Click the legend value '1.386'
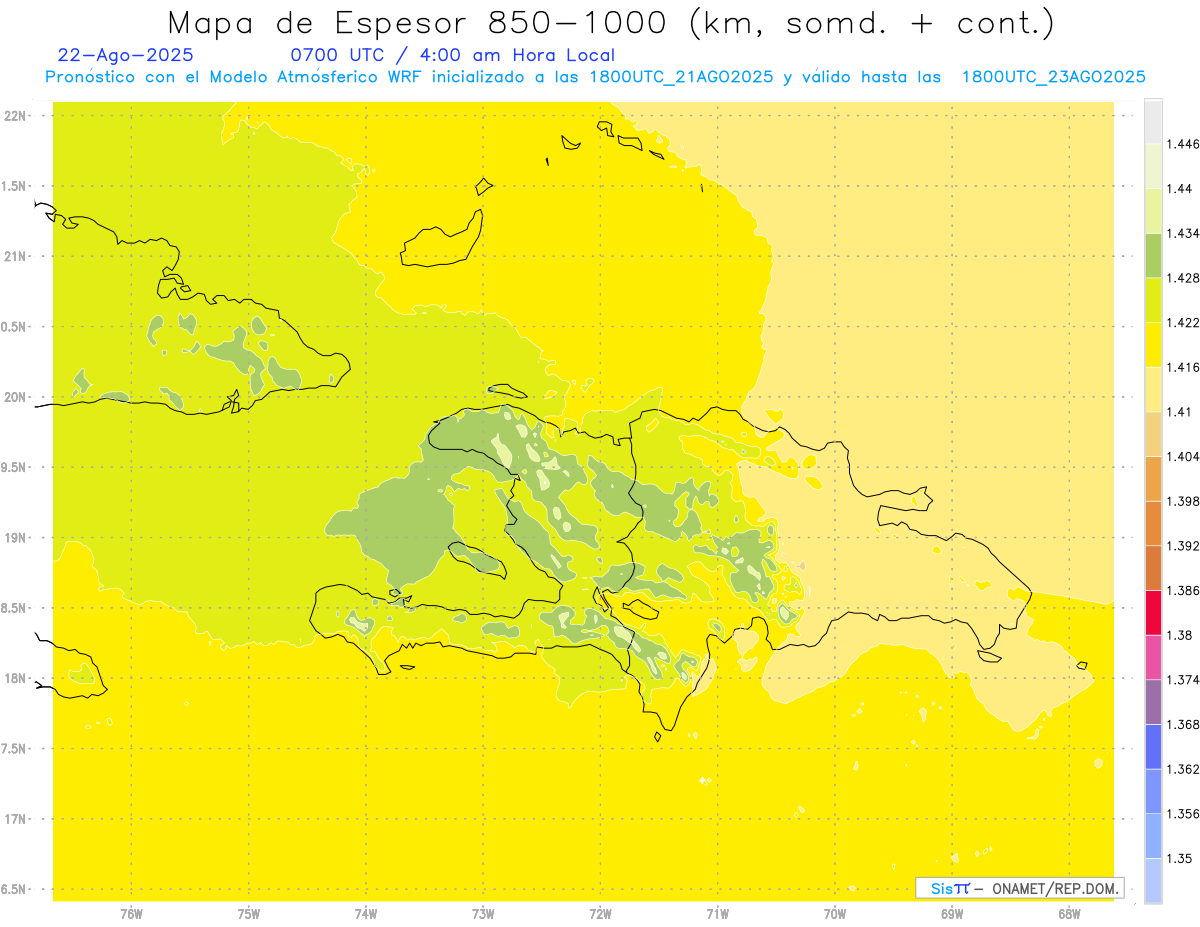Screen dimensions: 1200x927 1184,590
